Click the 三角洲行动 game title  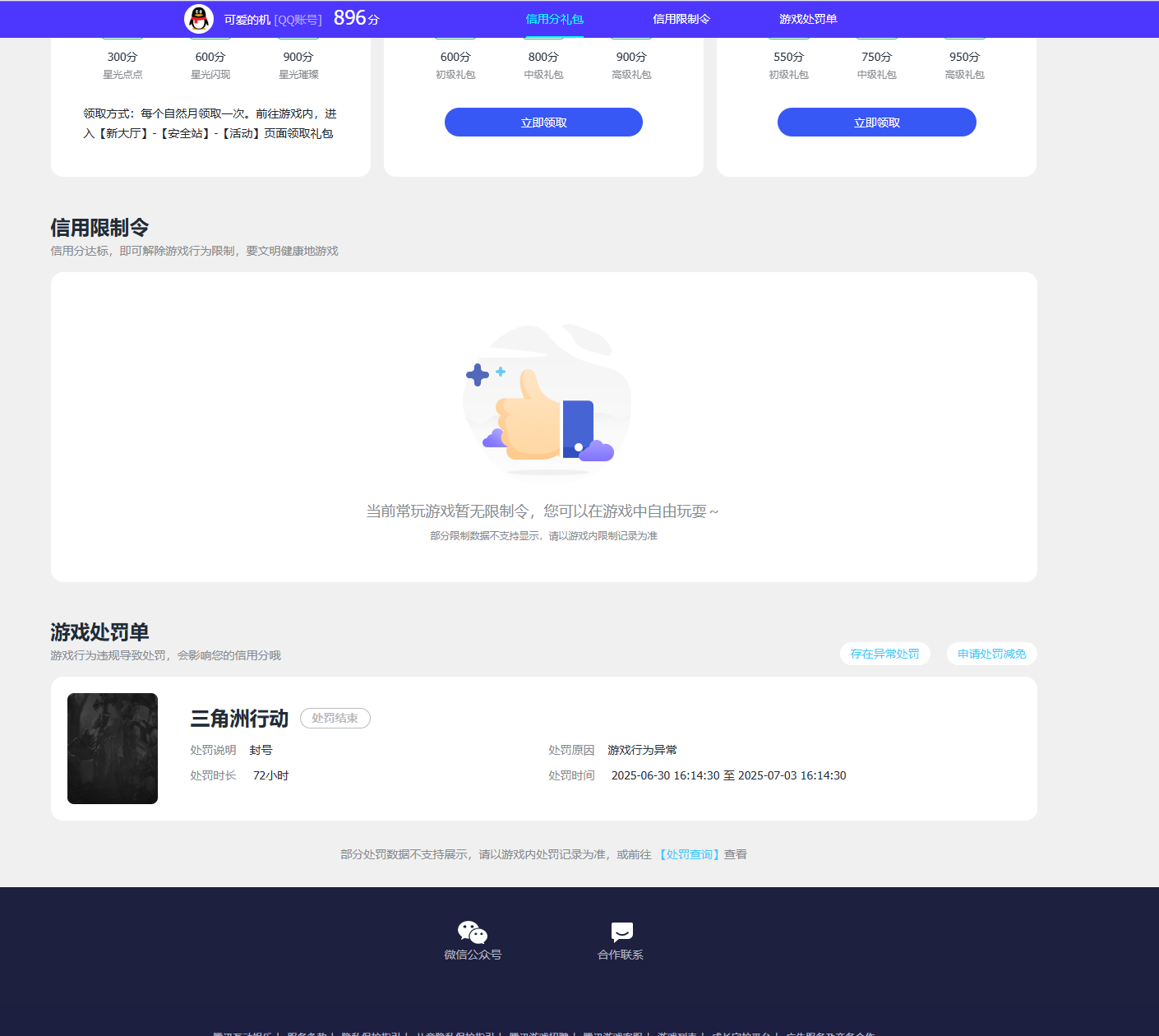pos(239,719)
